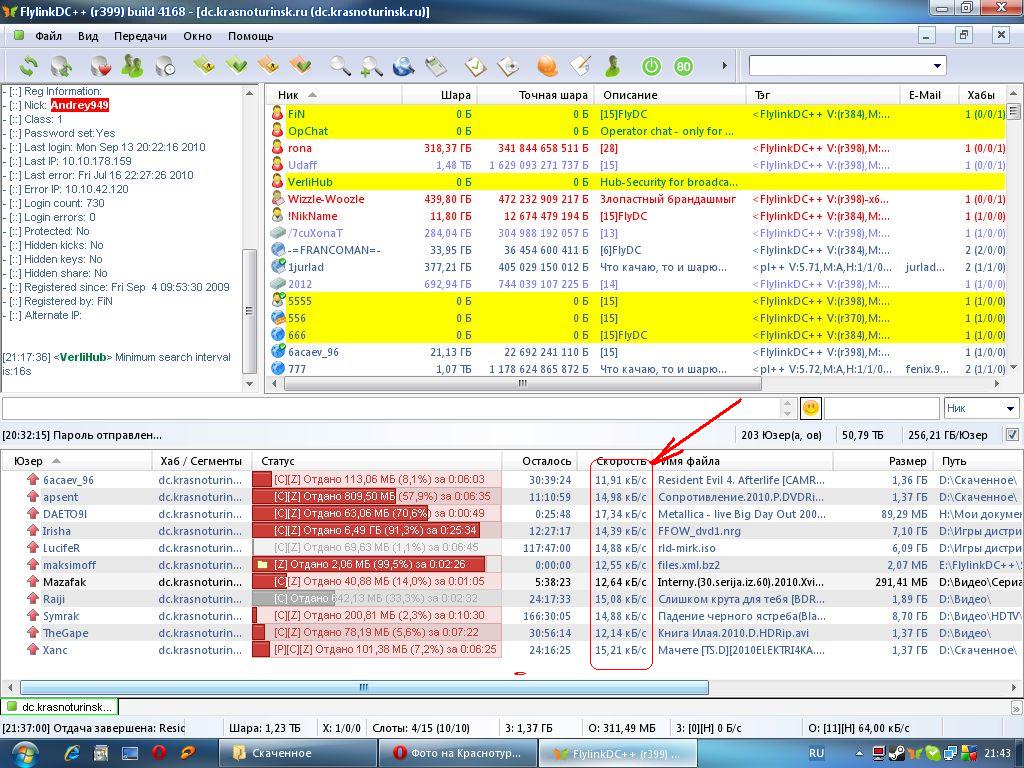Image resolution: width=1024 pixels, height=768 pixels.
Task: Click the chat pane vertical scrollbar
Action: (x=249, y=313)
